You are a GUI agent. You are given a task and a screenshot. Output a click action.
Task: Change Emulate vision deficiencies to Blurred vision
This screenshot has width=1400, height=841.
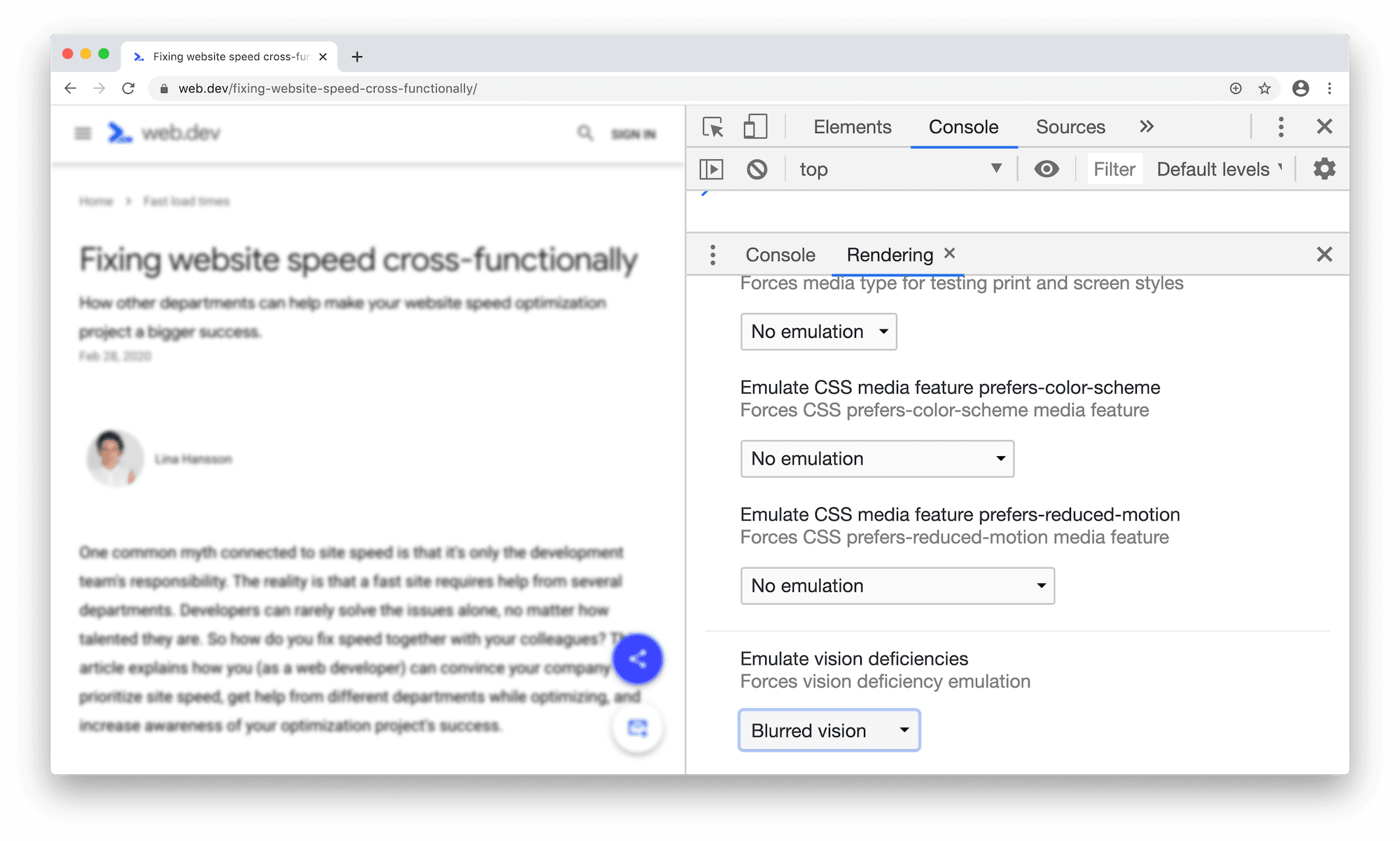click(828, 729)
